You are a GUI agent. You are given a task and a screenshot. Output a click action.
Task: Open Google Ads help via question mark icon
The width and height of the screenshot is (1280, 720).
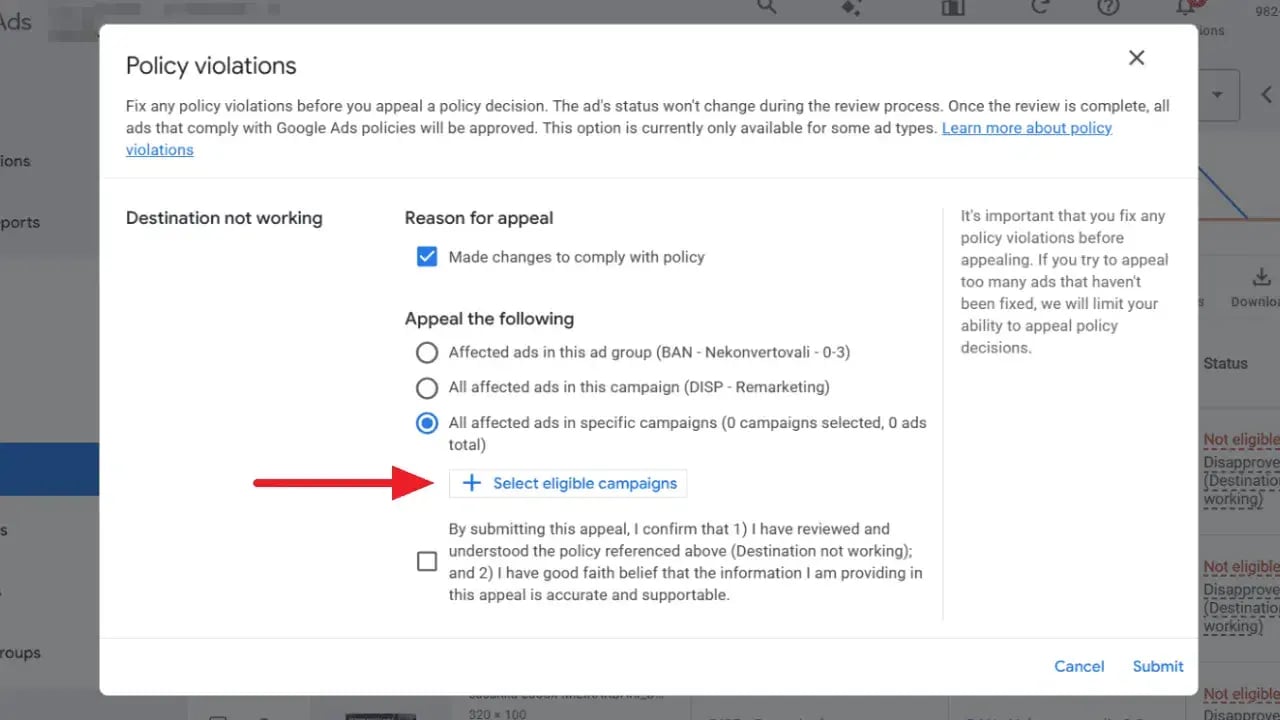click(1108, 7)
